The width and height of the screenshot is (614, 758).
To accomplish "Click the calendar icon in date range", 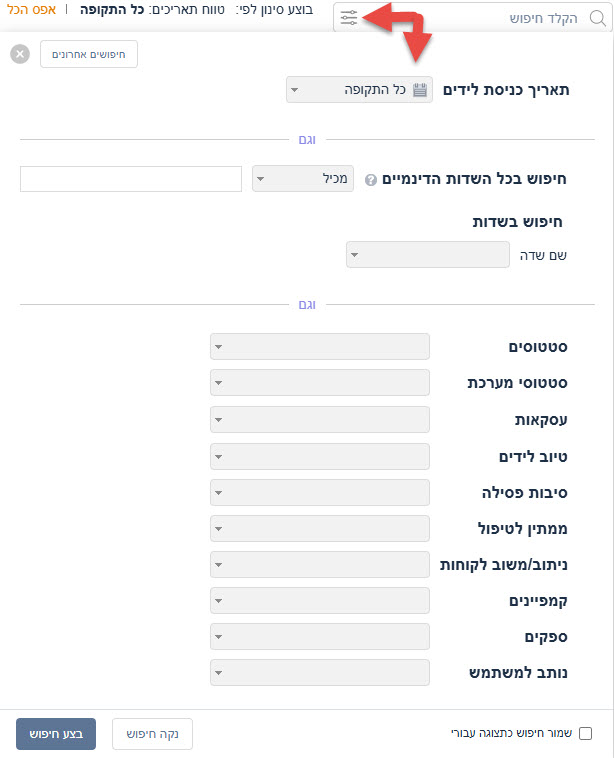I will pos(420,89).
